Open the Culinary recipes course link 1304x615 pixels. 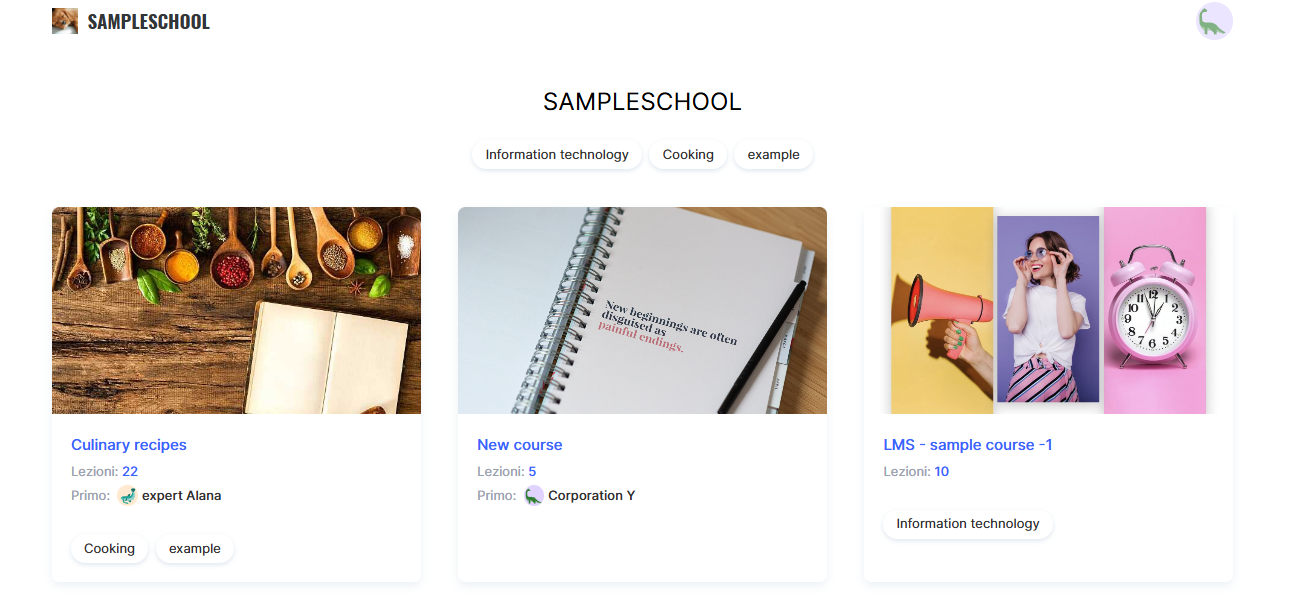129,445
